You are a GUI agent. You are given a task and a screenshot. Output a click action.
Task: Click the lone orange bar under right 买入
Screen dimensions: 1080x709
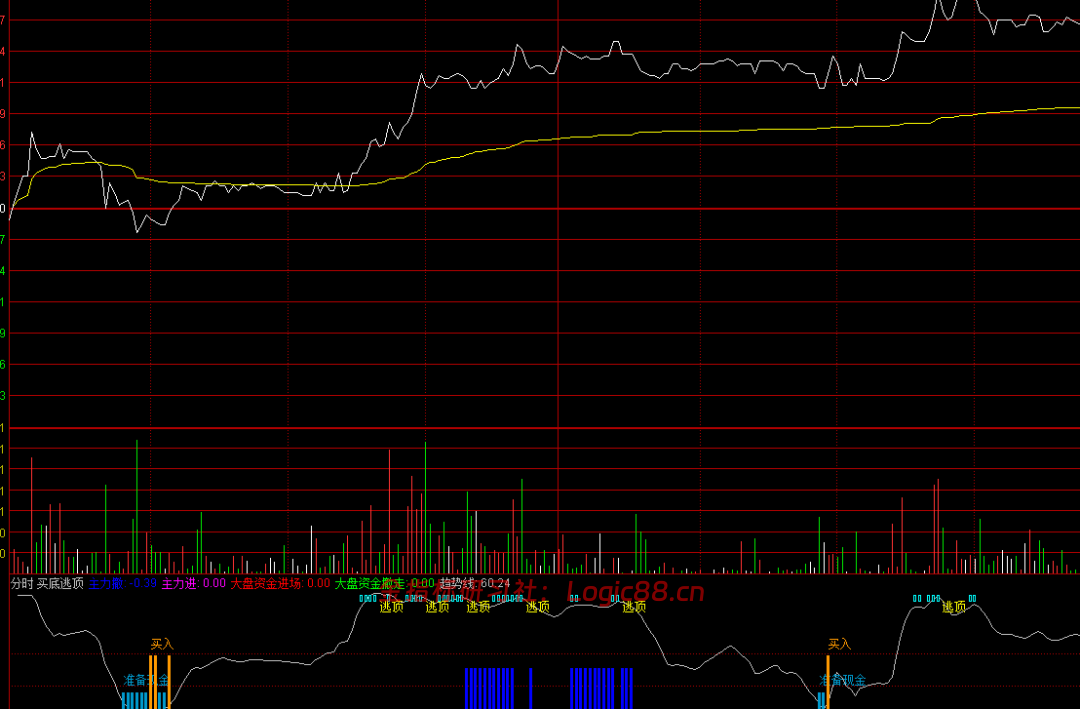click(828, 680)
